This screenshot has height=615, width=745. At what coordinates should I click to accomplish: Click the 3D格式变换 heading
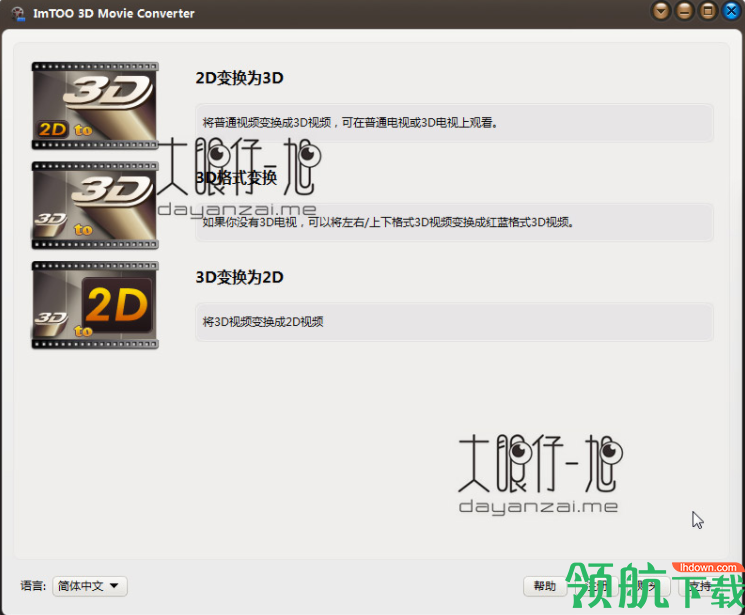pyautogui.click(x=236, y=177)
